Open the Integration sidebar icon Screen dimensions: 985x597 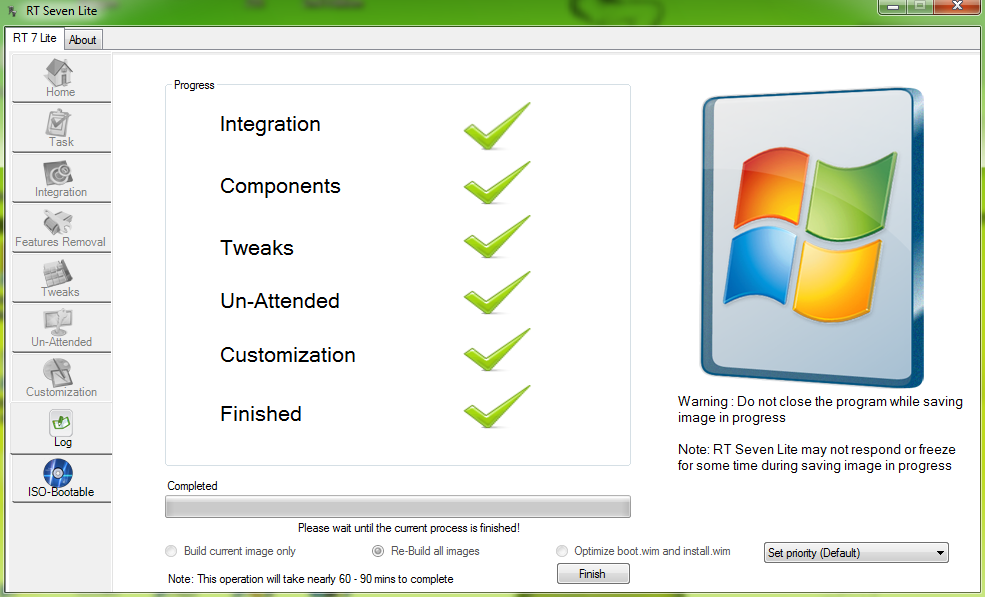[x=61, y=178]
